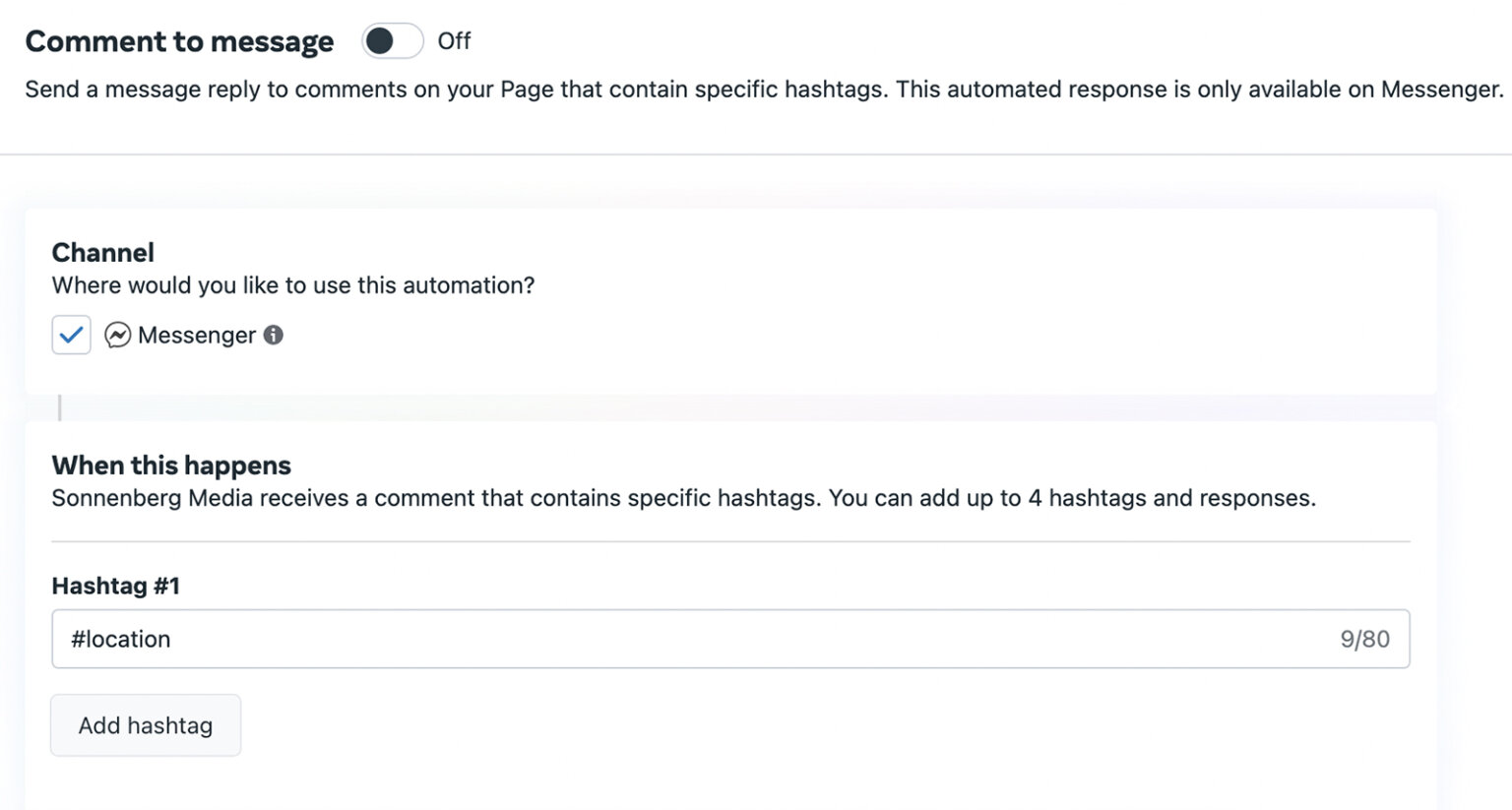Click the dark toggle knob near Comment to message

point(379,41)
